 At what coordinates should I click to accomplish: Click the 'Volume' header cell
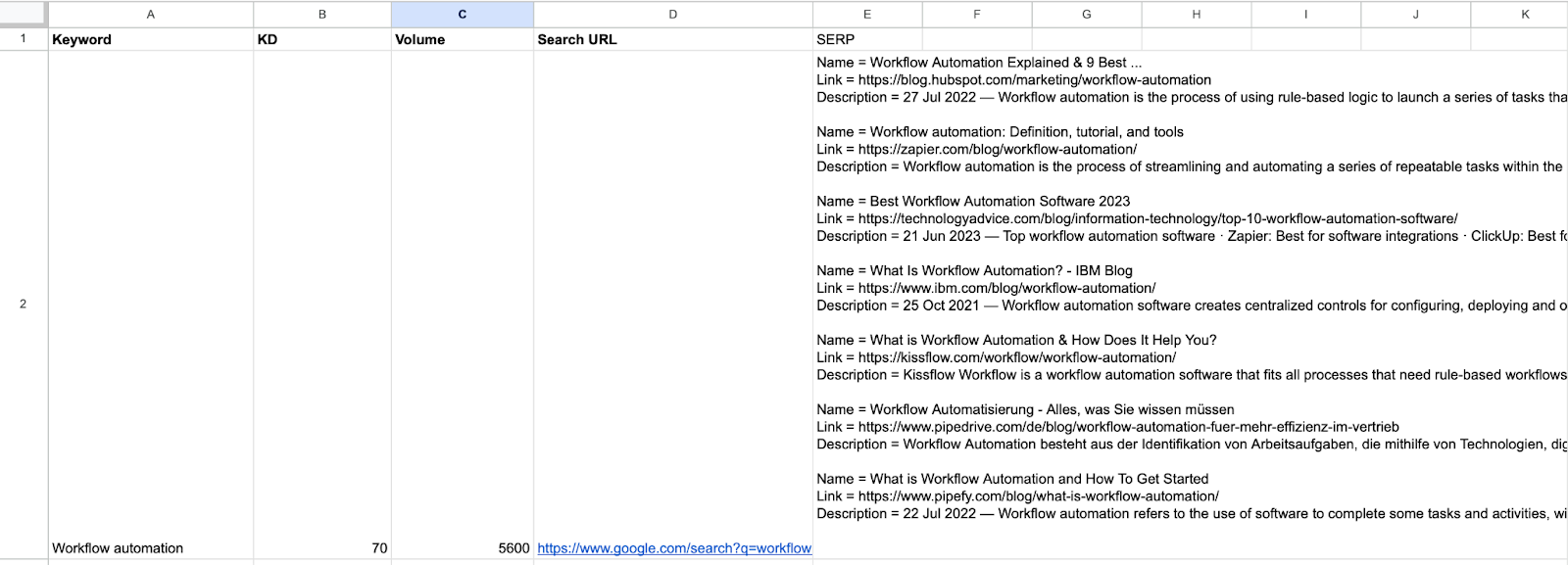463,39
